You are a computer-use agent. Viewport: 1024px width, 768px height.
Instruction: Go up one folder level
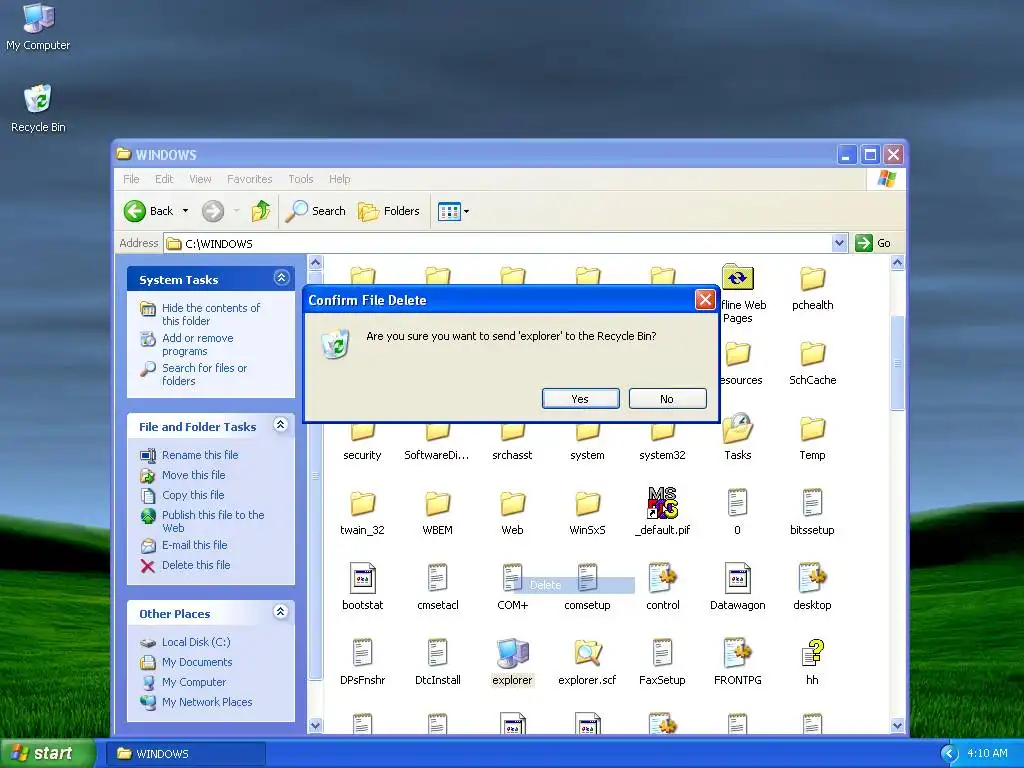(x=261, y=211)
